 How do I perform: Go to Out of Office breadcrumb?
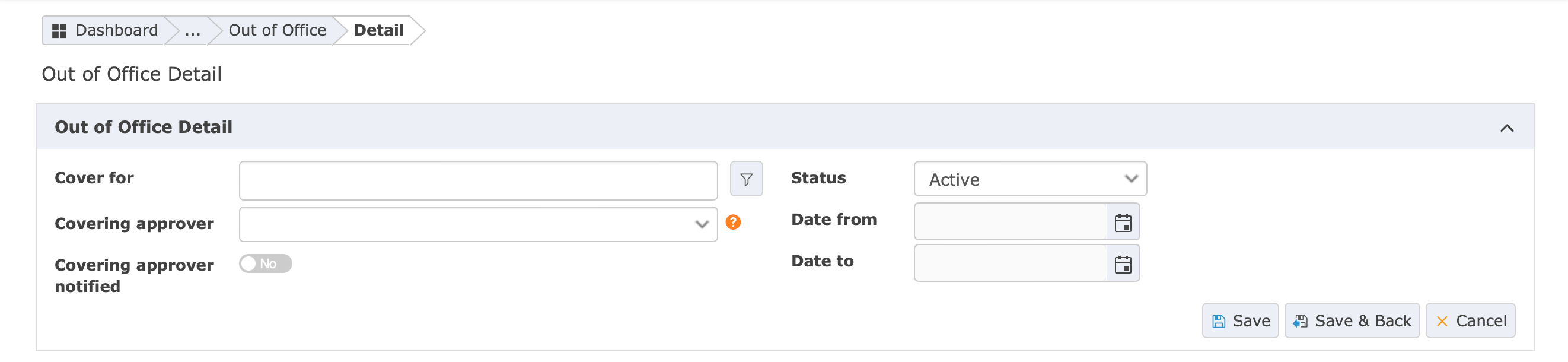(277, 30)
